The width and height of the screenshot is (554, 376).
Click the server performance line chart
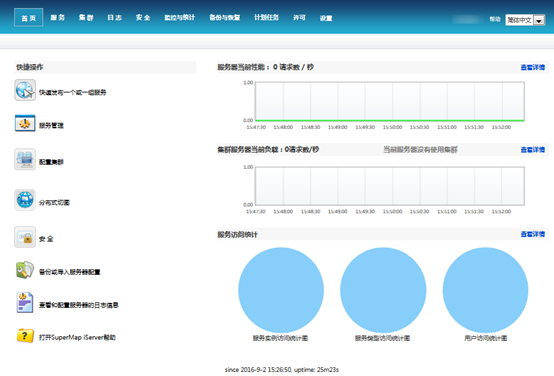390,101
